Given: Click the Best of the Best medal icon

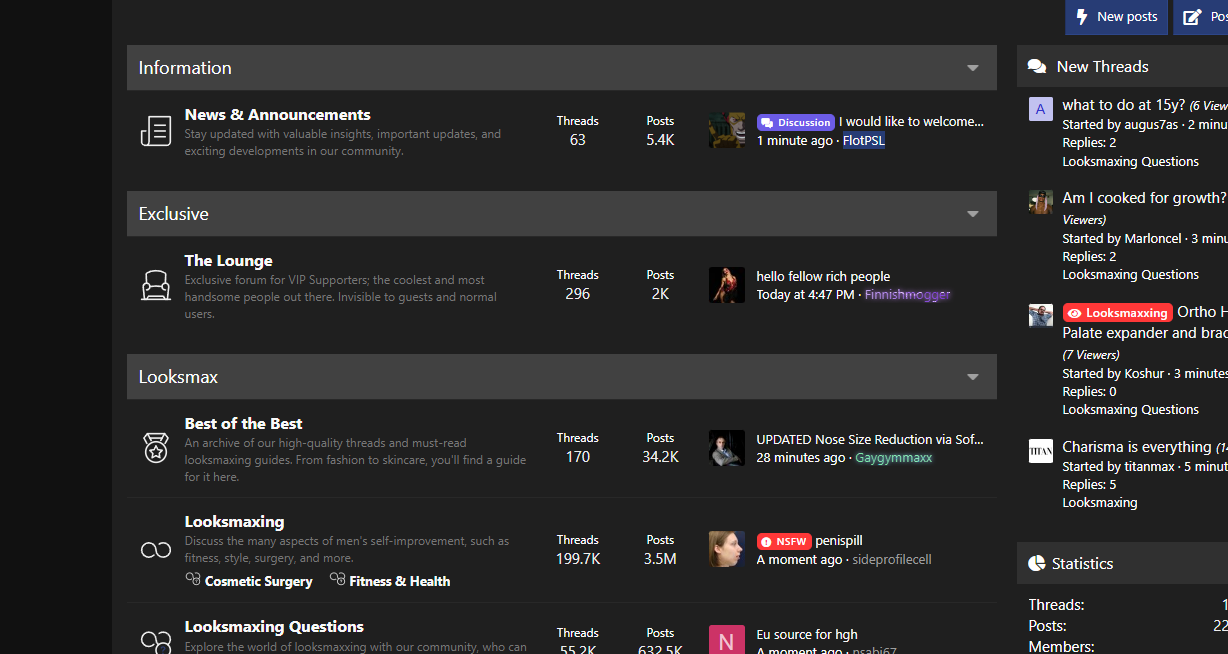Looking at the screenshot, I should (156, 449).
